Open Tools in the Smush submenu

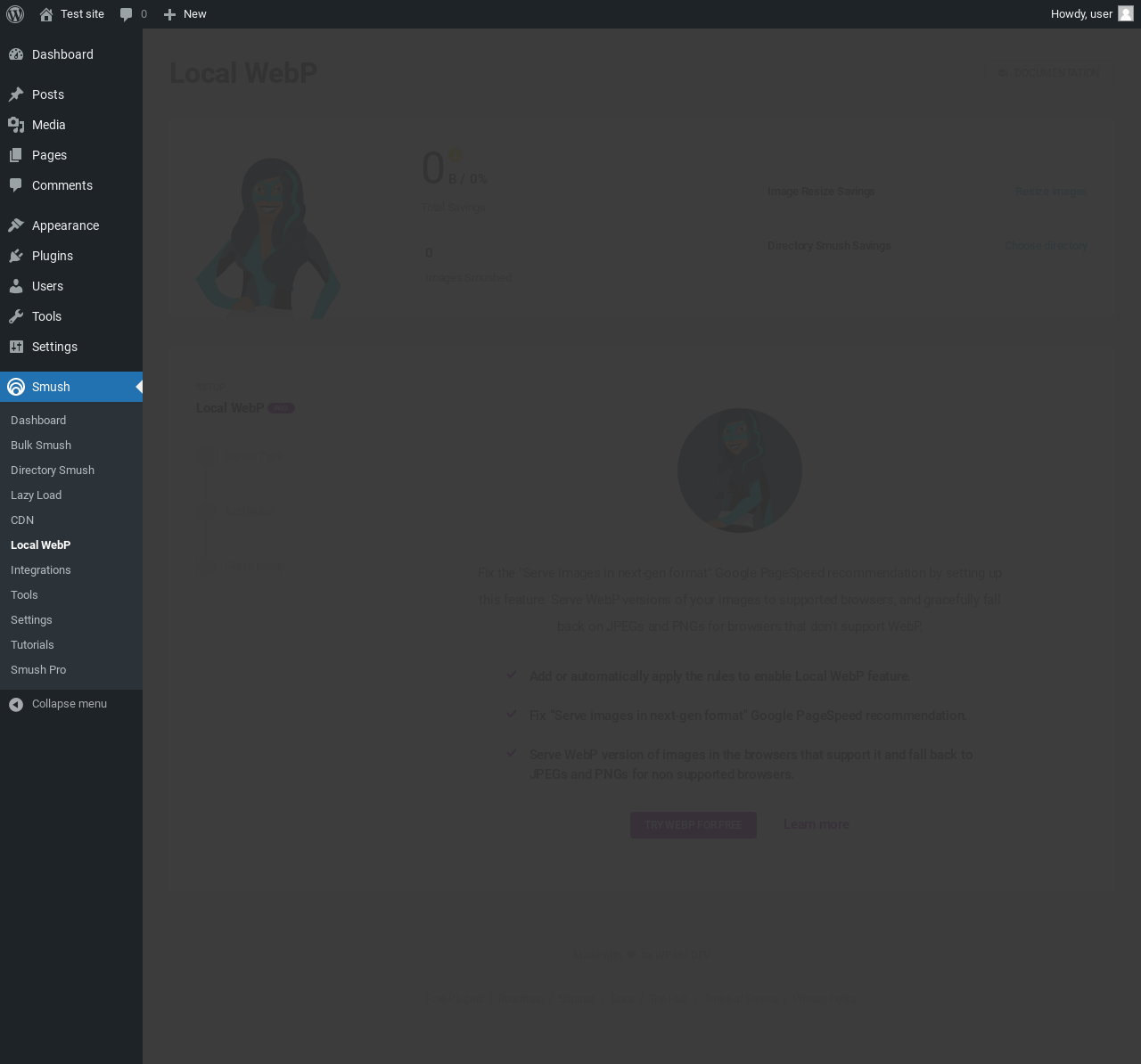click(x=24, y=595)
